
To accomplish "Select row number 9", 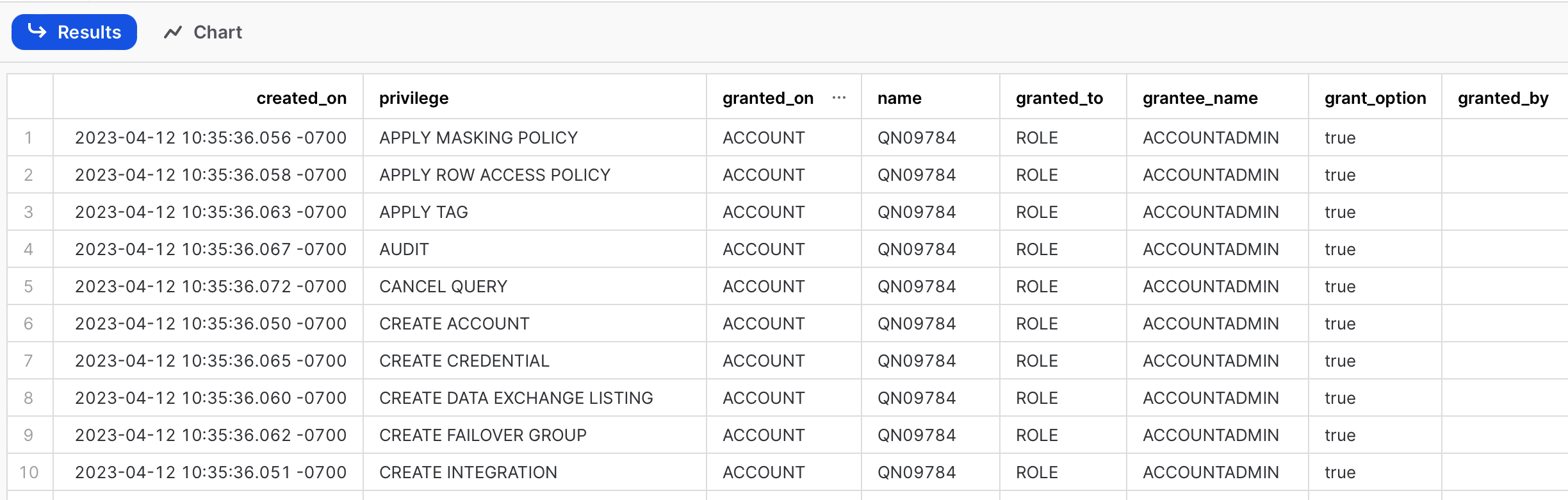I will tap(29, 435).
